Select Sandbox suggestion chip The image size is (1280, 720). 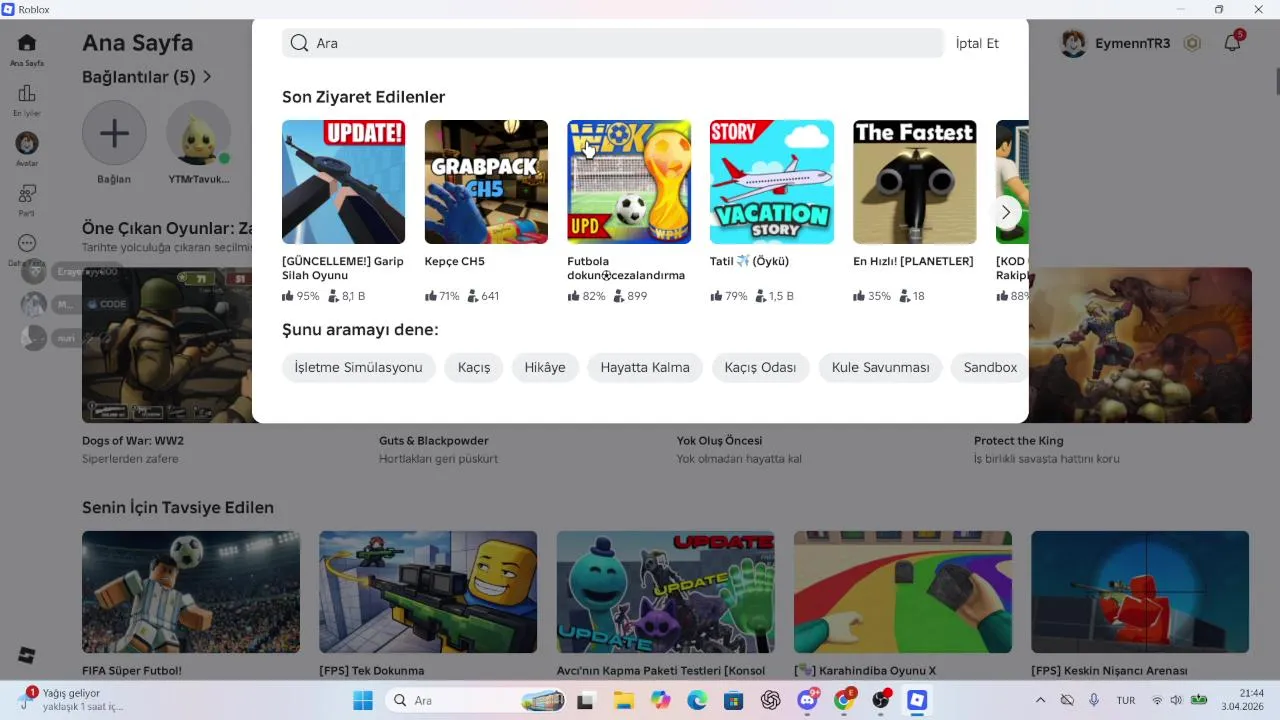point(989,367)
